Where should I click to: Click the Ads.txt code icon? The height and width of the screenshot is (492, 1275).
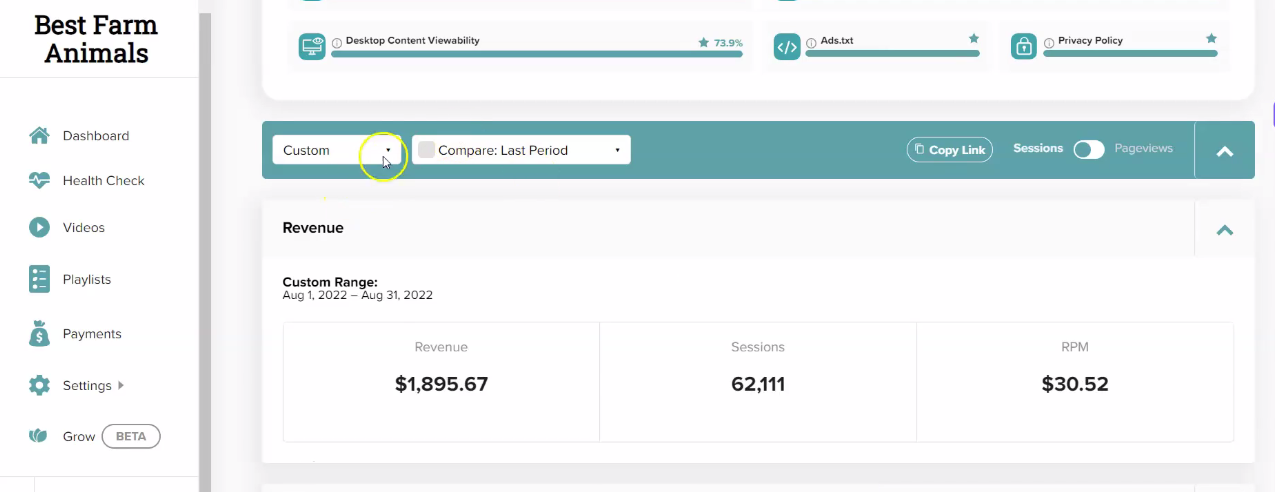787,47
